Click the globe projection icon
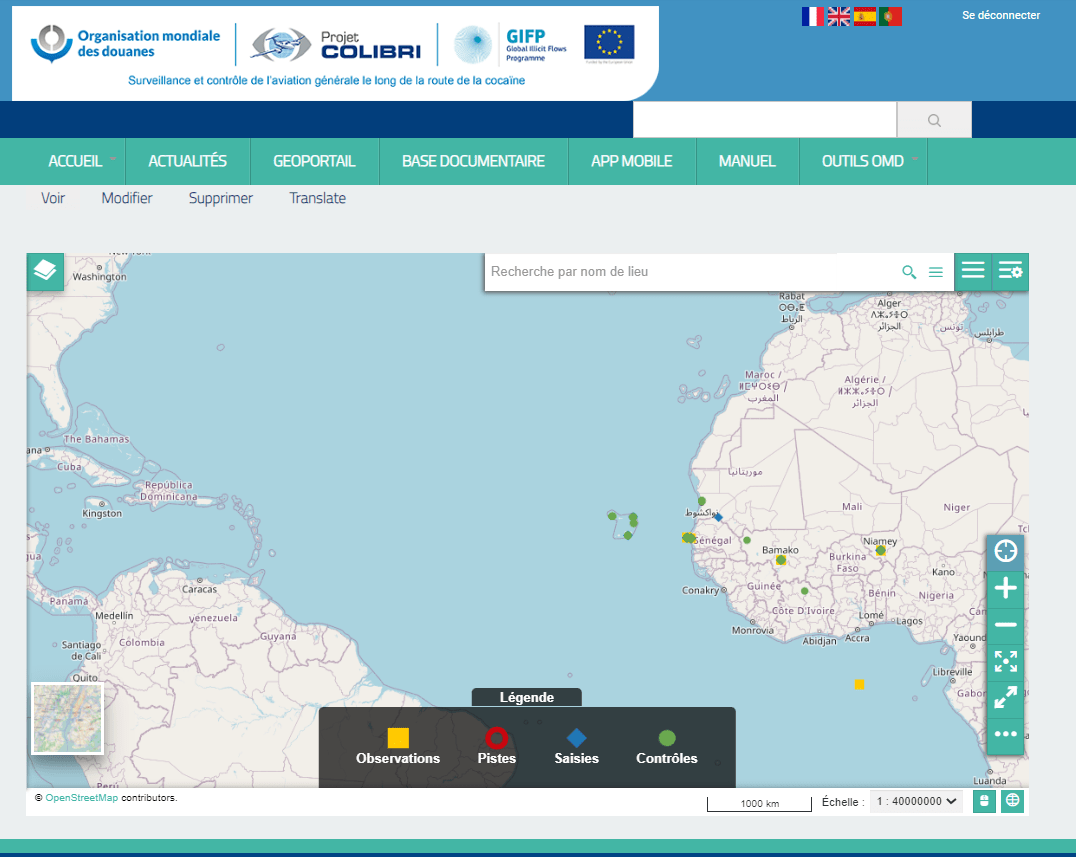Viewport: 1076px width, 857px height. [x=1012, y=801]
